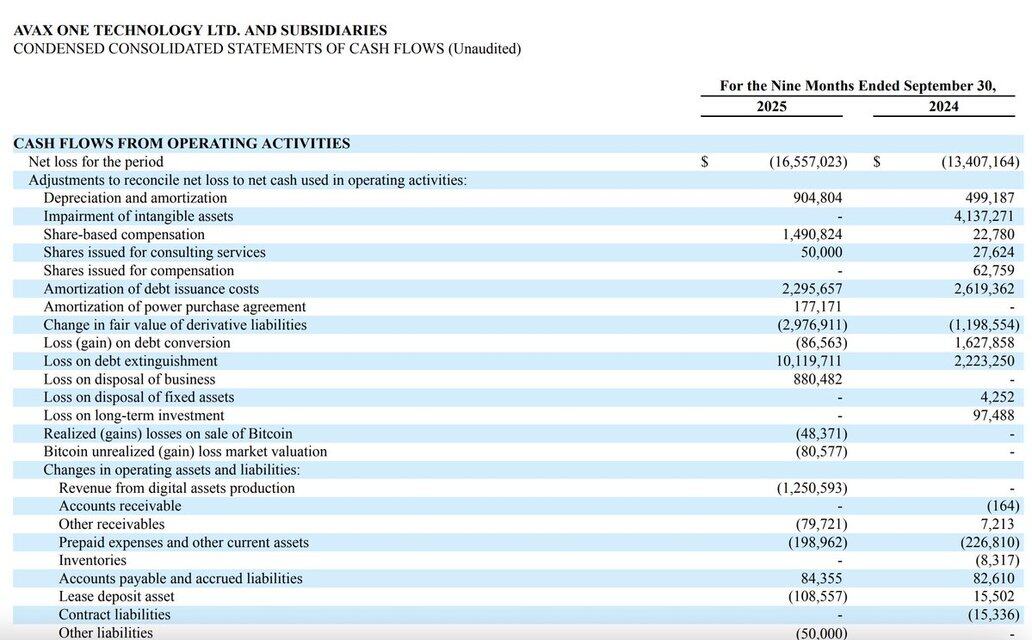Click the 'Lease deposit asset' row label
Viewport: 1032px width, 640px height.
point(117,596)
